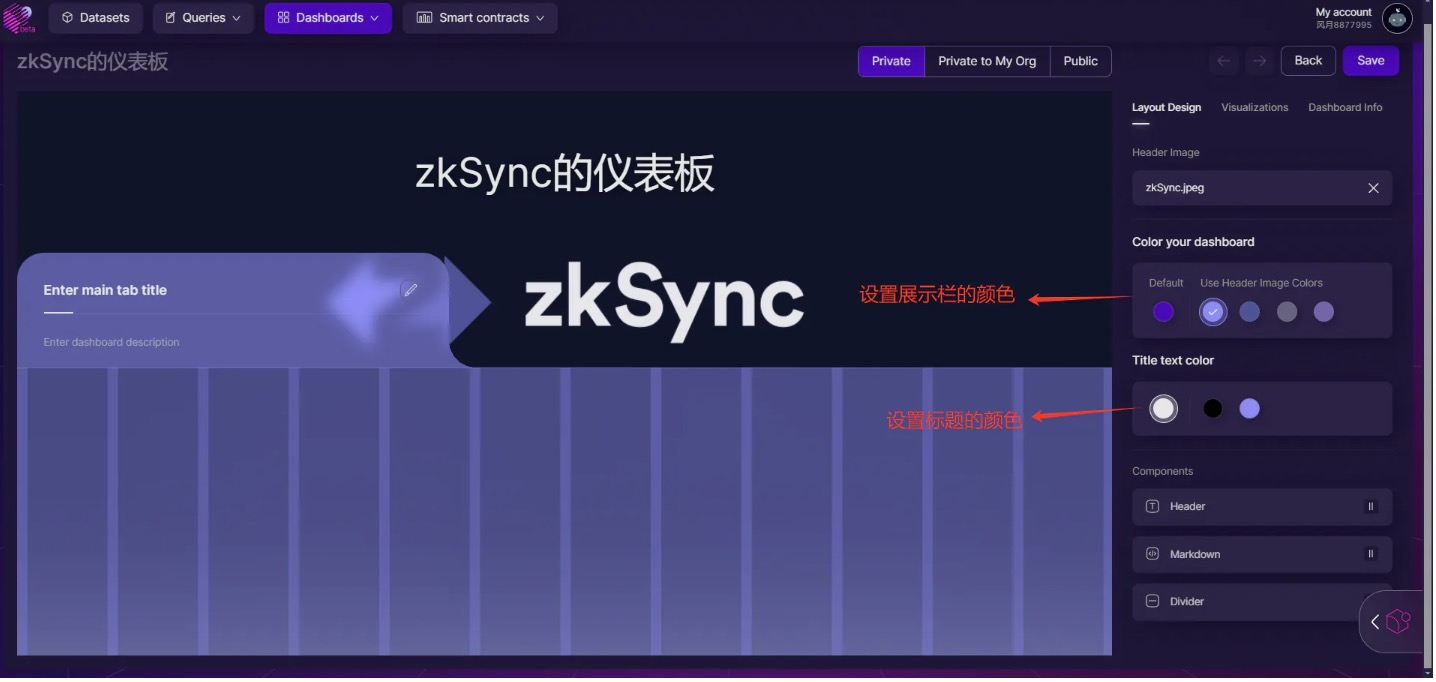Open the user avatar icon
Screen dimensions: 1436x682
[1399, 18]
